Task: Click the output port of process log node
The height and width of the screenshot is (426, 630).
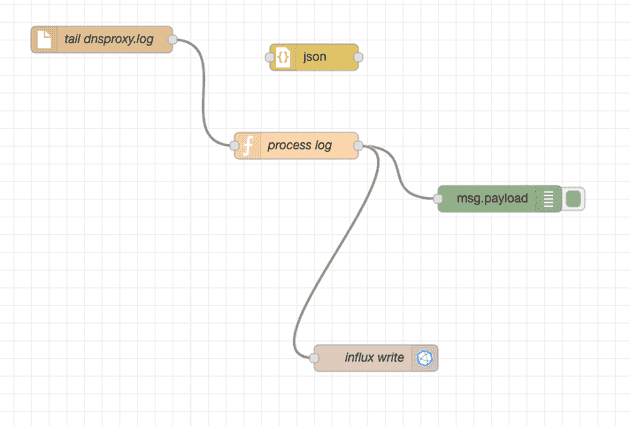Action: point(358,145)
